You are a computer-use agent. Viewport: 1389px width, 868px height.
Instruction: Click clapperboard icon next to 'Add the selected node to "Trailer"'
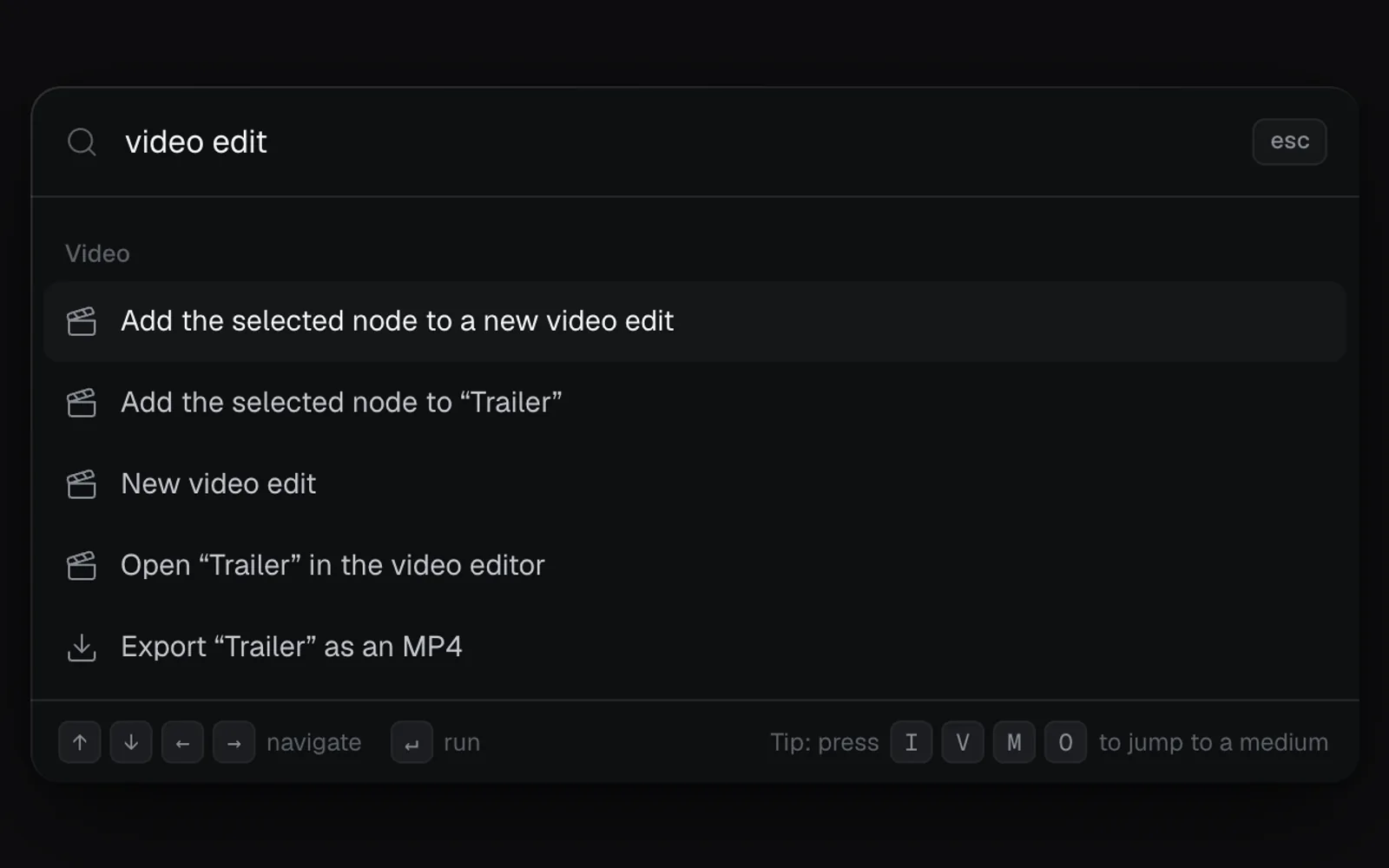82,403
